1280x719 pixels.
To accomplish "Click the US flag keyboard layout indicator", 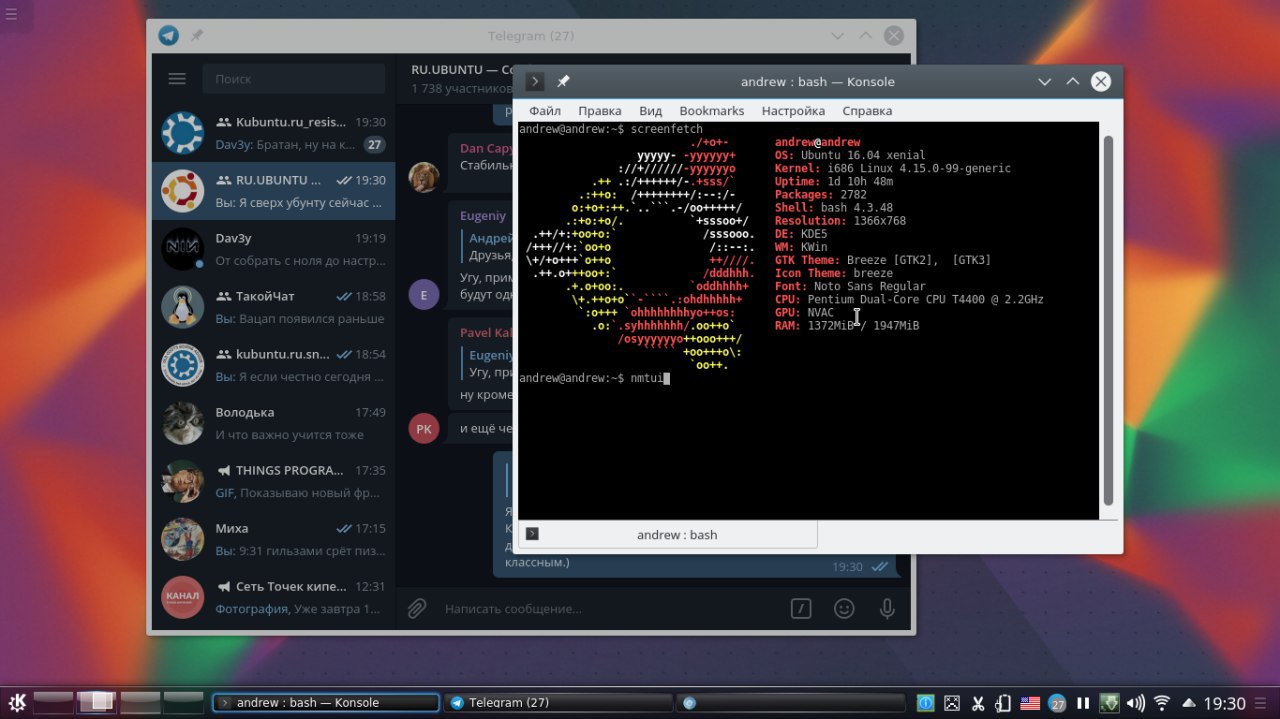I will [1030, 703].
